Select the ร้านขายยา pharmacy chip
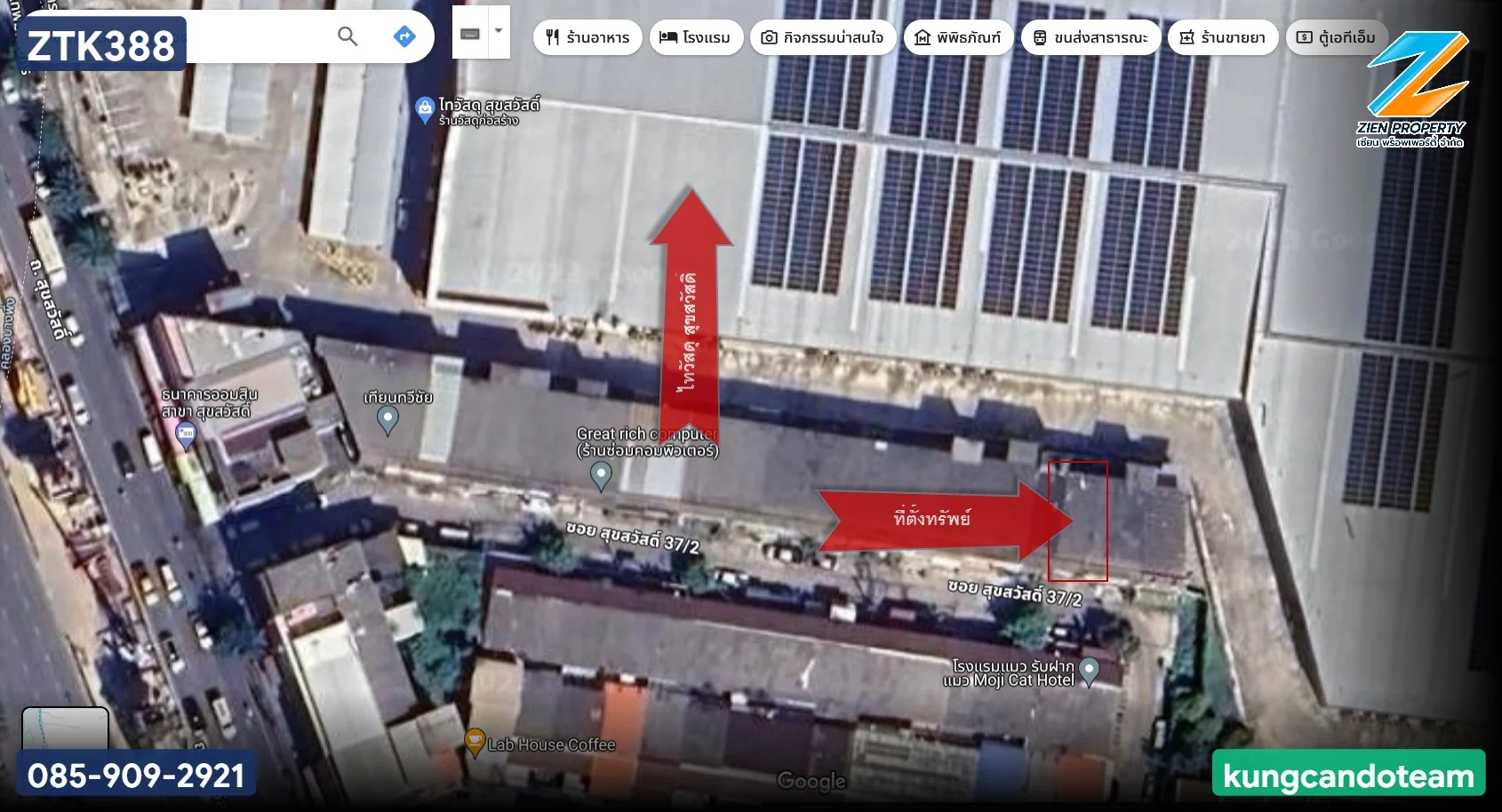1502x812 pixels. [x=1223, y=37]
